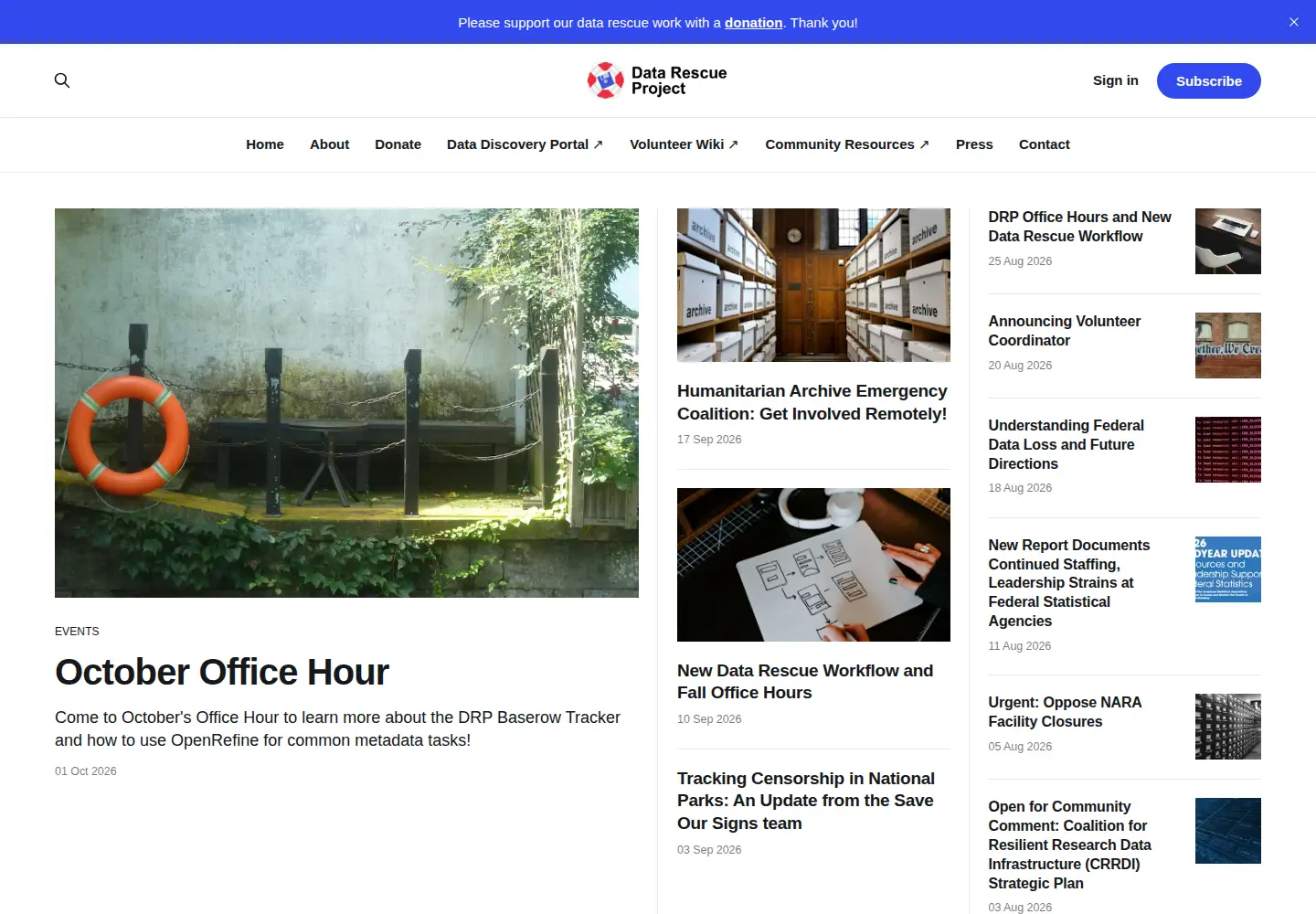
Task: Click the desk thumbnail beside DRP Office Hours
Action: click(x=1228, y=241)
